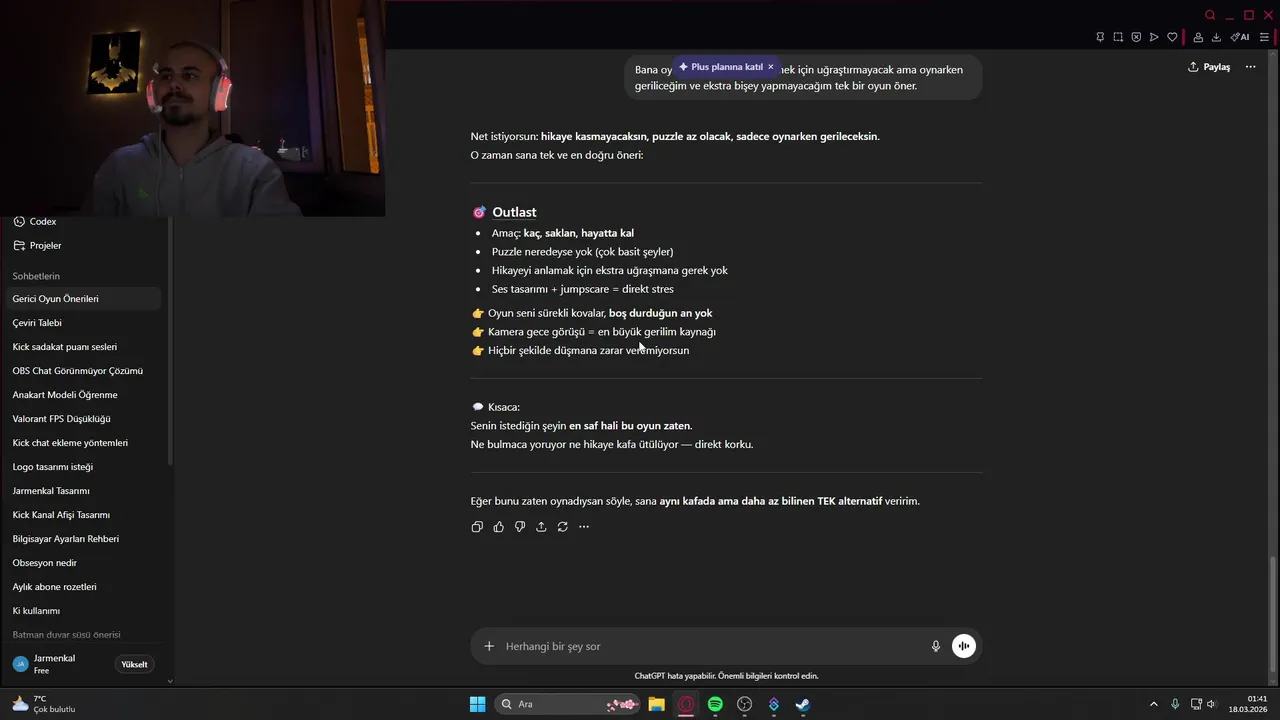Open the browser snapshot capture tool
This screenshot has width=1280, height=720.
(1118, 37)
